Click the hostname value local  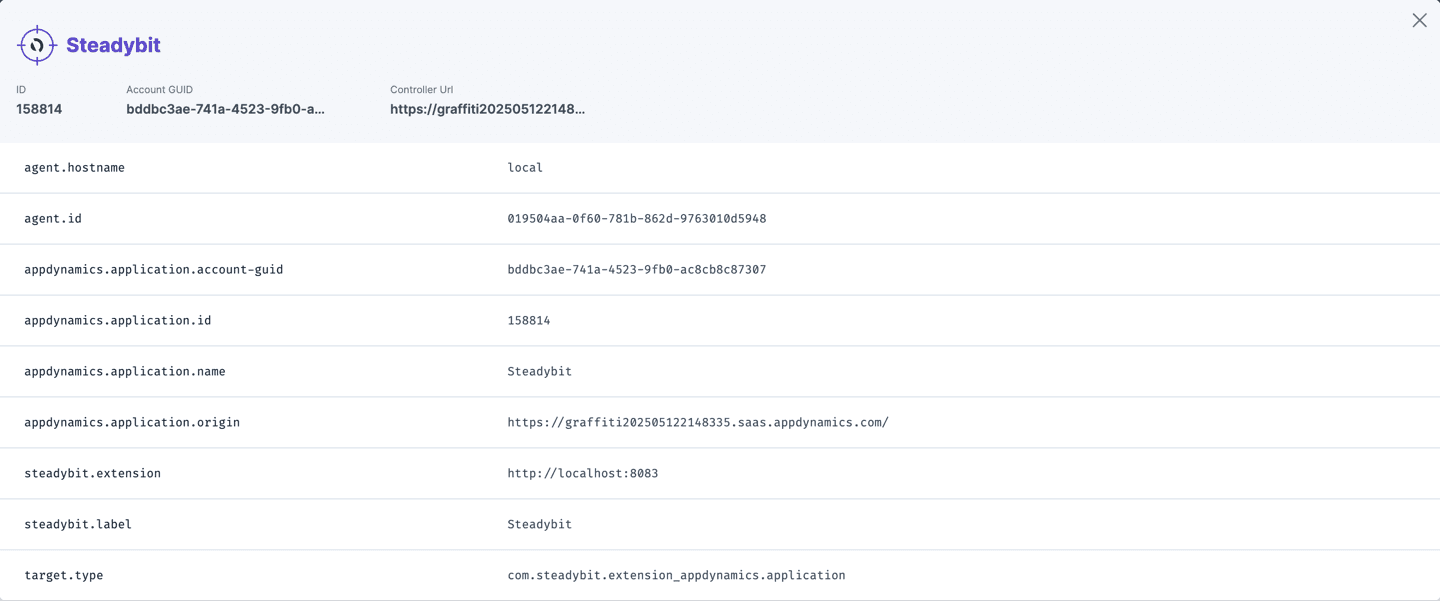(x=525, y=167)
